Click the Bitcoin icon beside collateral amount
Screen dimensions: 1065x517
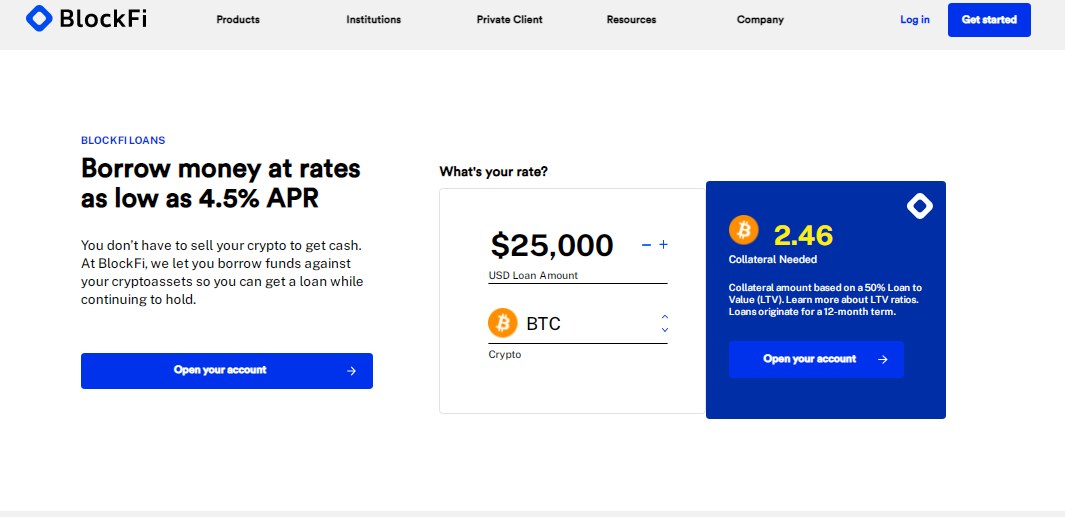point(743,231)
